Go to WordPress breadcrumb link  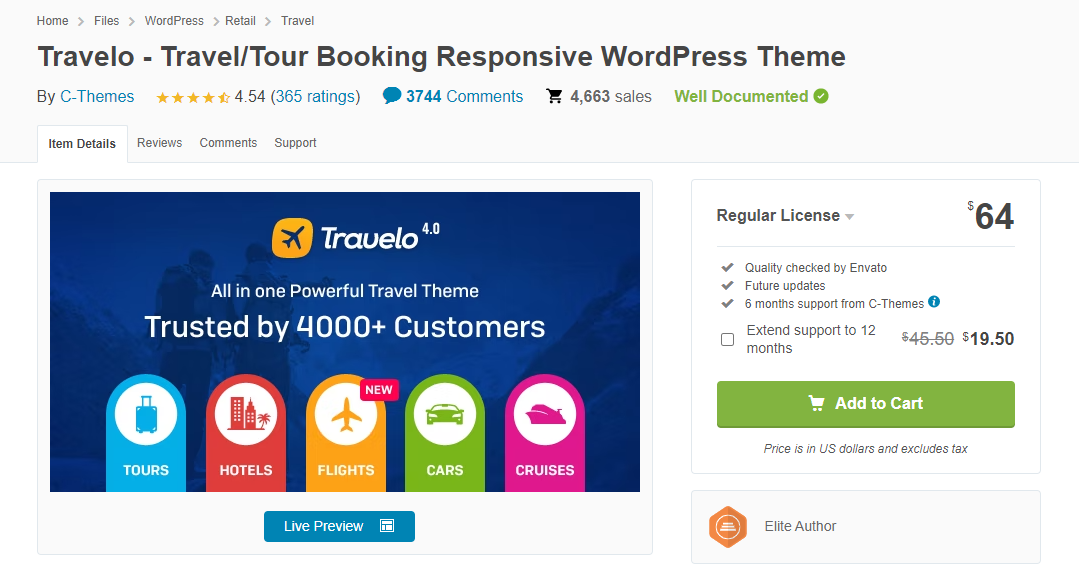coord(174,21)
